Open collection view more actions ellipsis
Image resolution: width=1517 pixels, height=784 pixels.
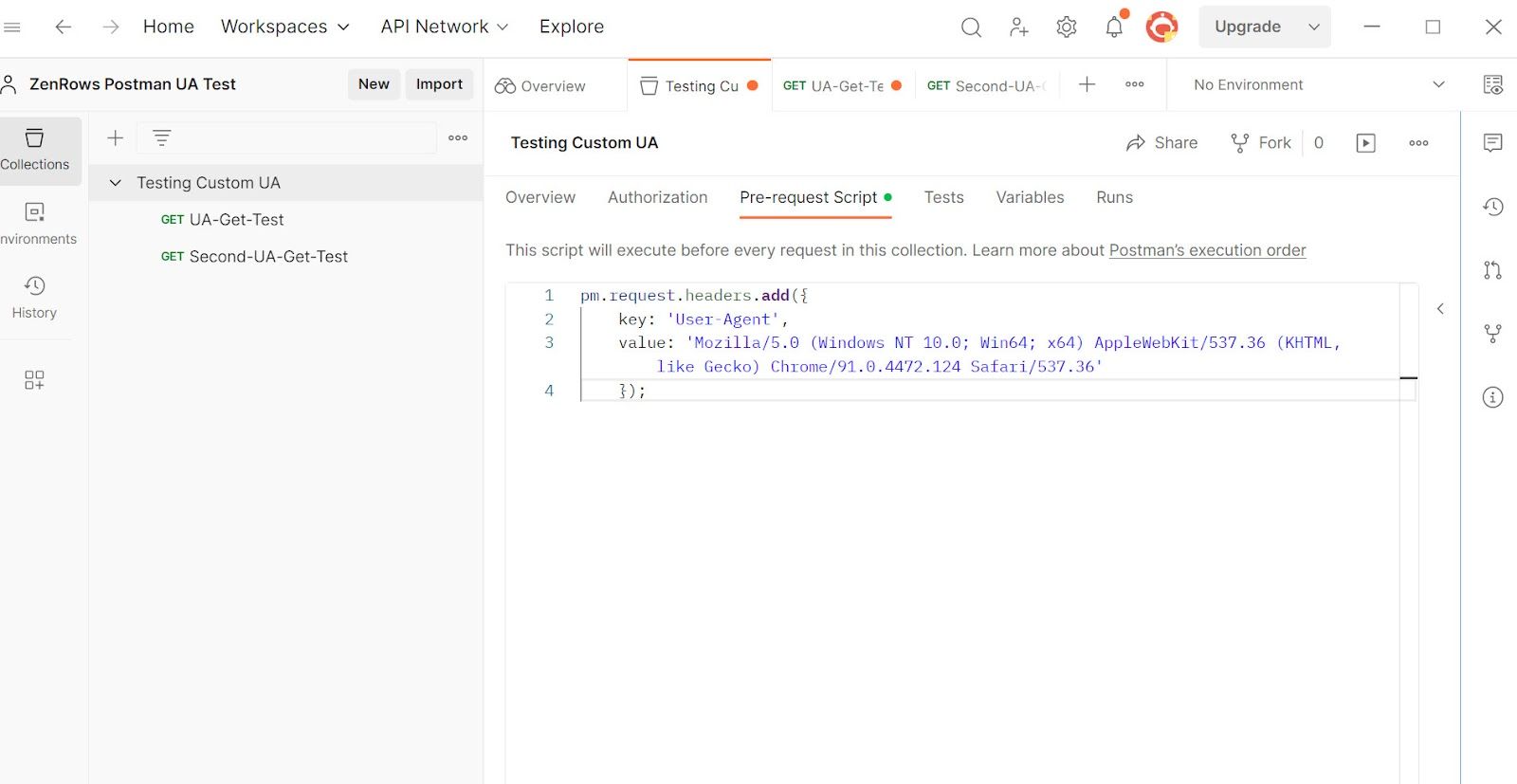coord(1418,143)
